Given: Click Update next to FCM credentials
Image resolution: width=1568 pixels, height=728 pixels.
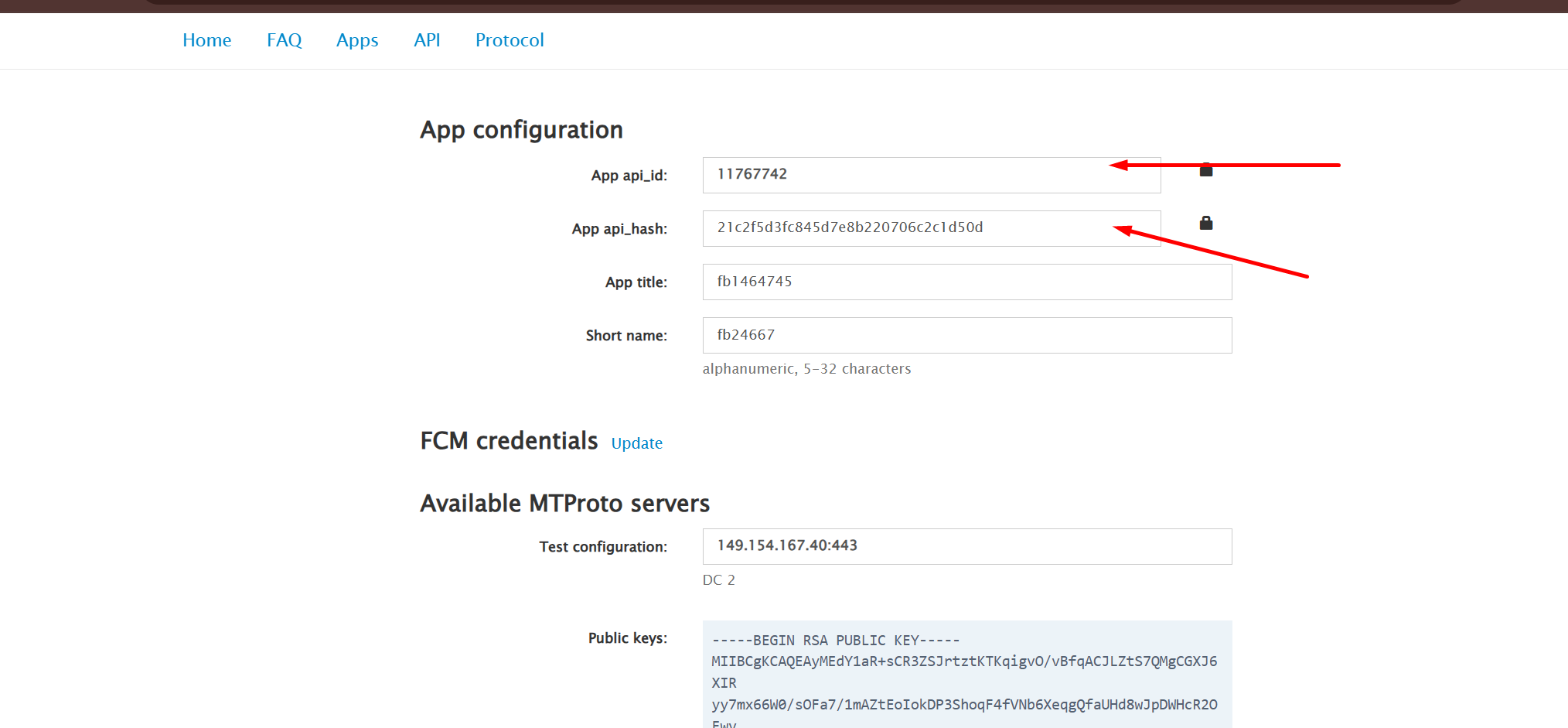Looking at the screenshot, I should click(x=636, y=443).
